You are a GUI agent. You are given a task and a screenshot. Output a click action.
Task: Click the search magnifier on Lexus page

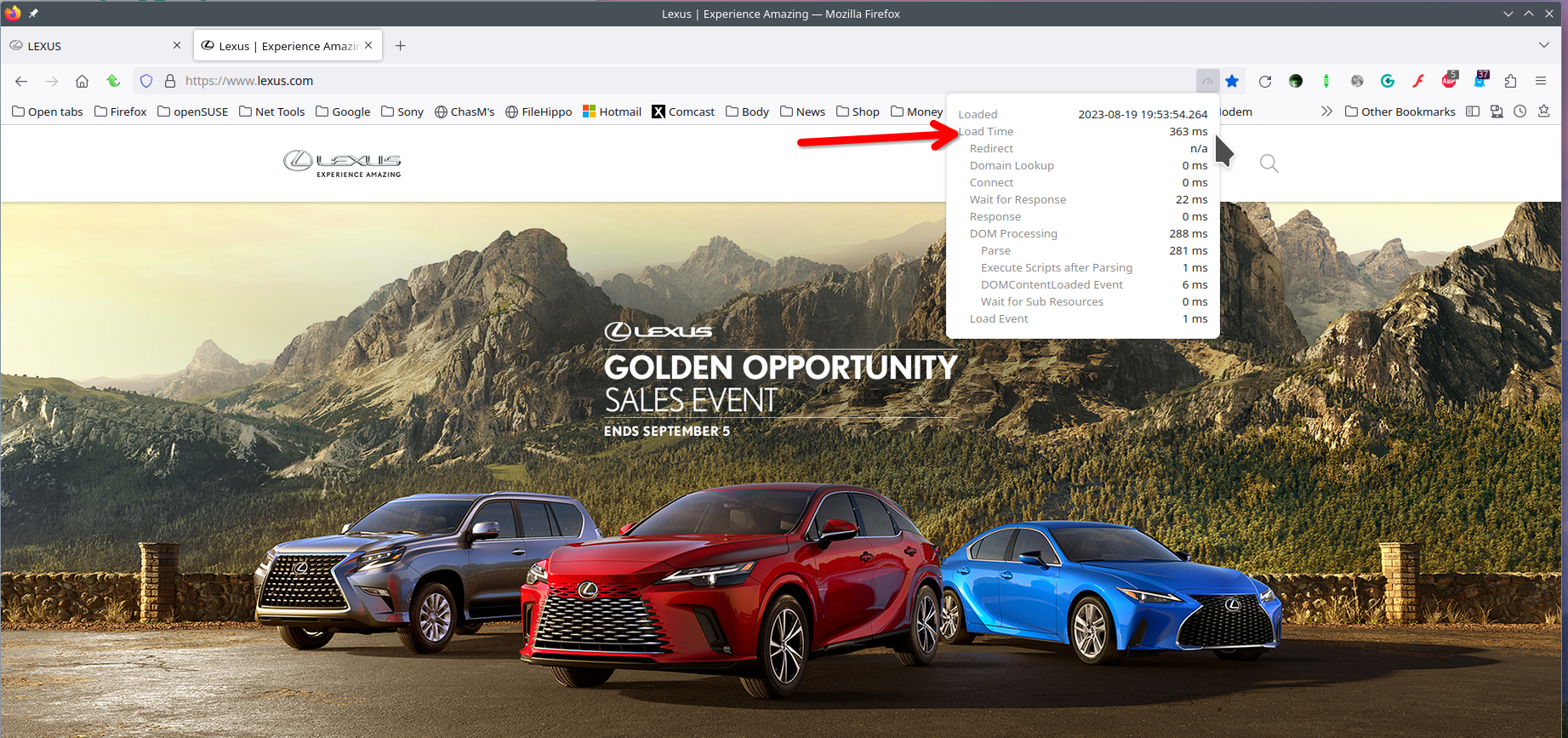[x=1269, y=163]
